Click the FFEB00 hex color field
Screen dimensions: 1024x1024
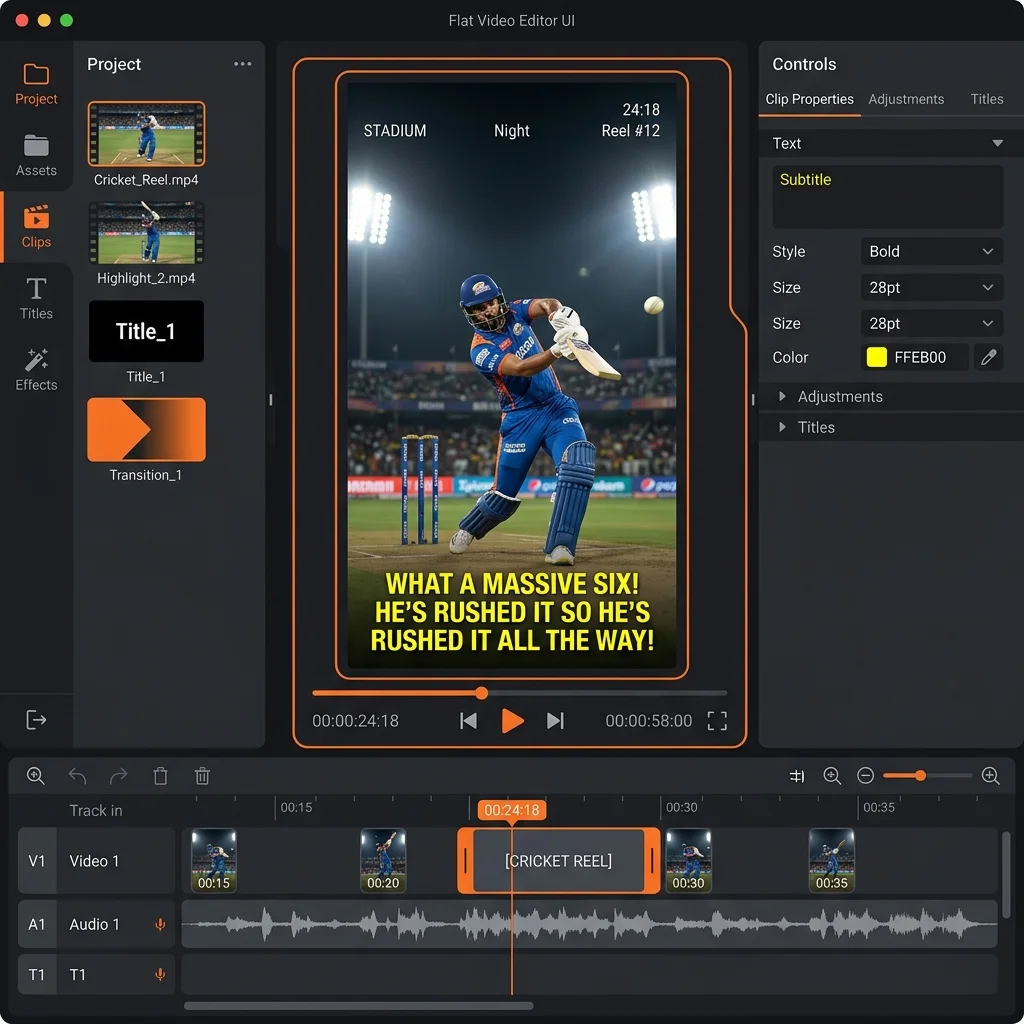pos(915,357)
